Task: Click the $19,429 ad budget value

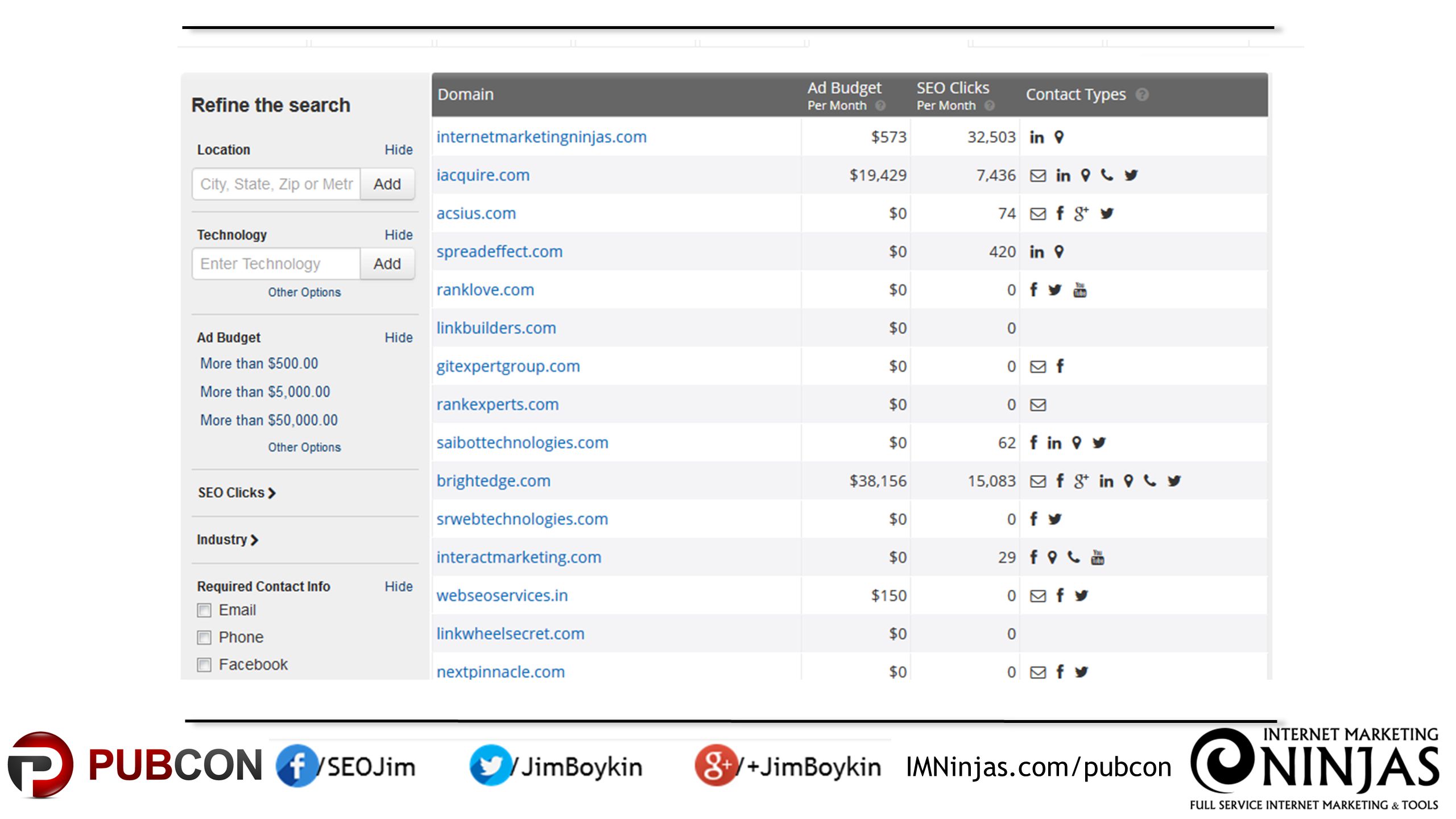Action: pyautogui.click(x=878, y=175)
